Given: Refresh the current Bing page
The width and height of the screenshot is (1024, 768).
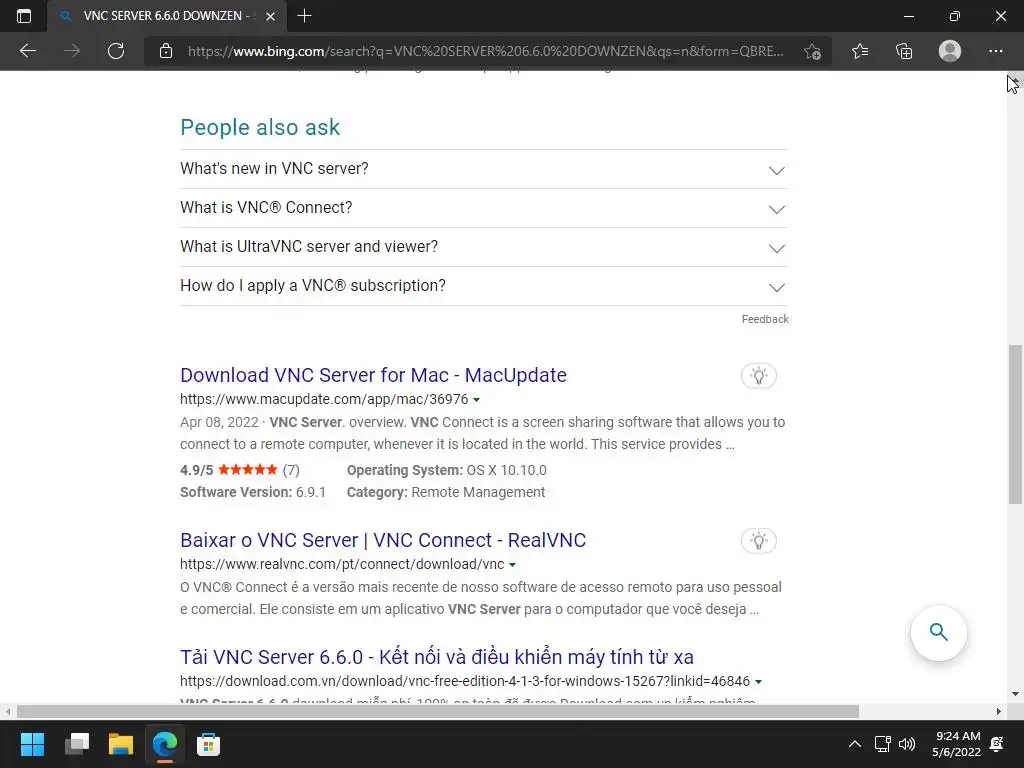Looking at the screenshot, I should pos(116,51).
